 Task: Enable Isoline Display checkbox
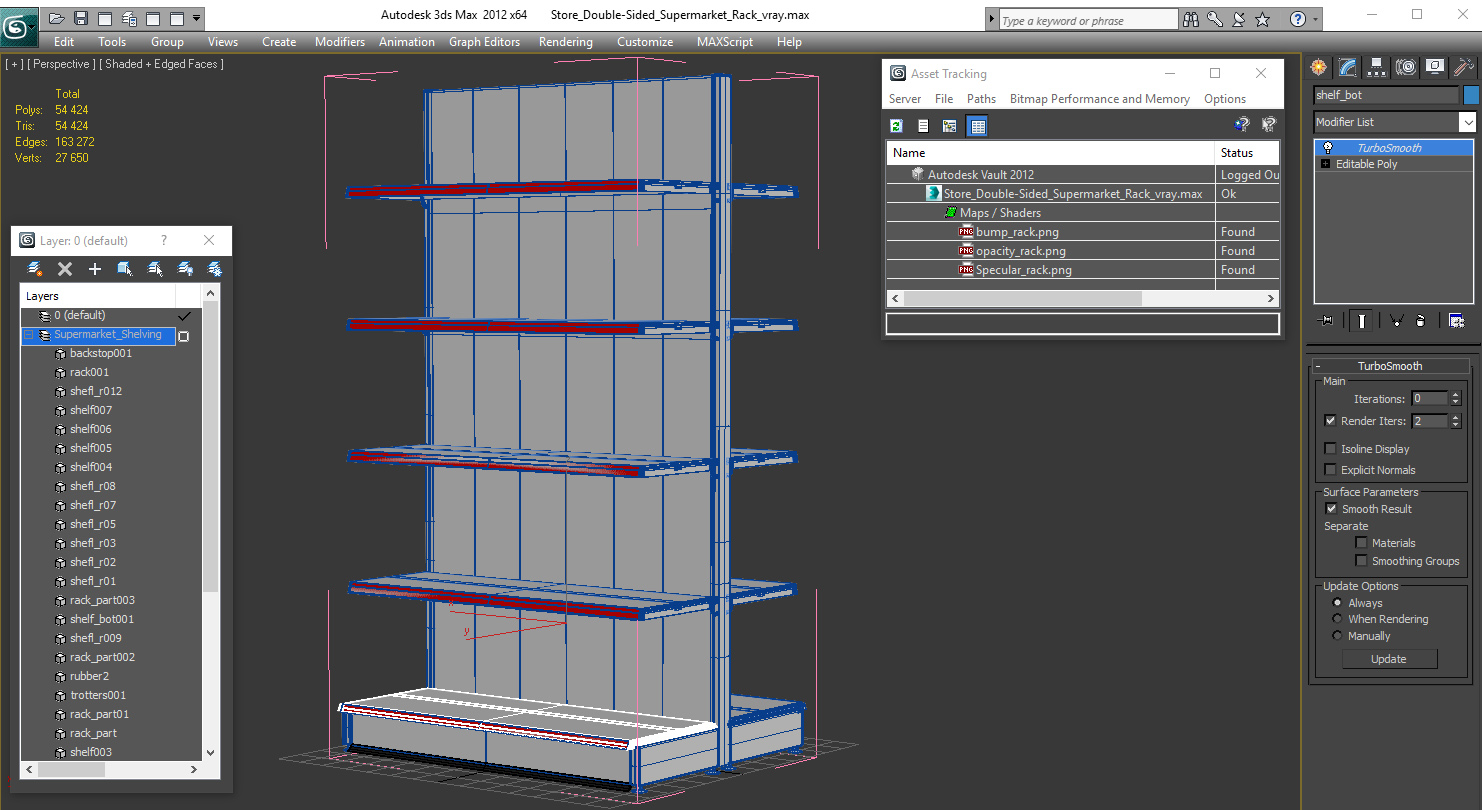[1330, 449]
